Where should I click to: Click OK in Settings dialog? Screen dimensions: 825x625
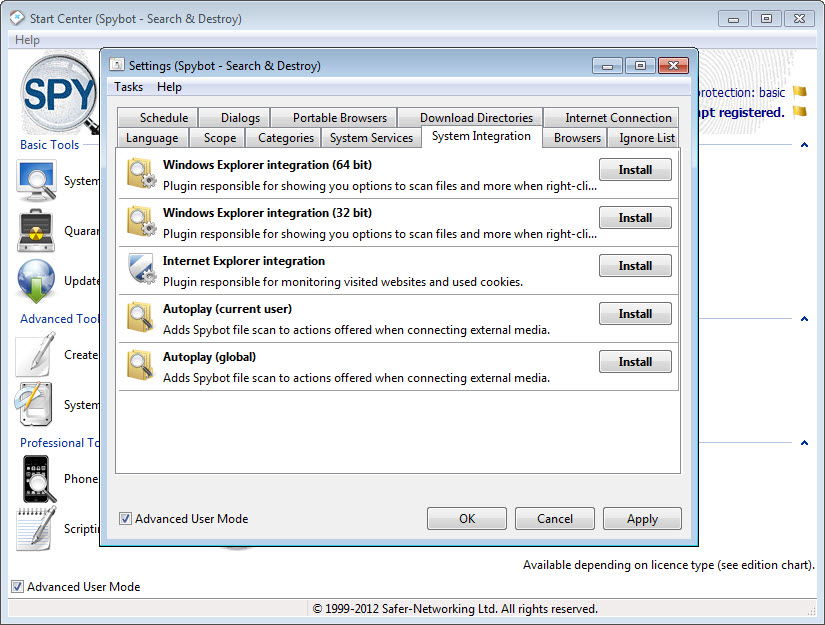pyautogui.click(x=467, y=519)
